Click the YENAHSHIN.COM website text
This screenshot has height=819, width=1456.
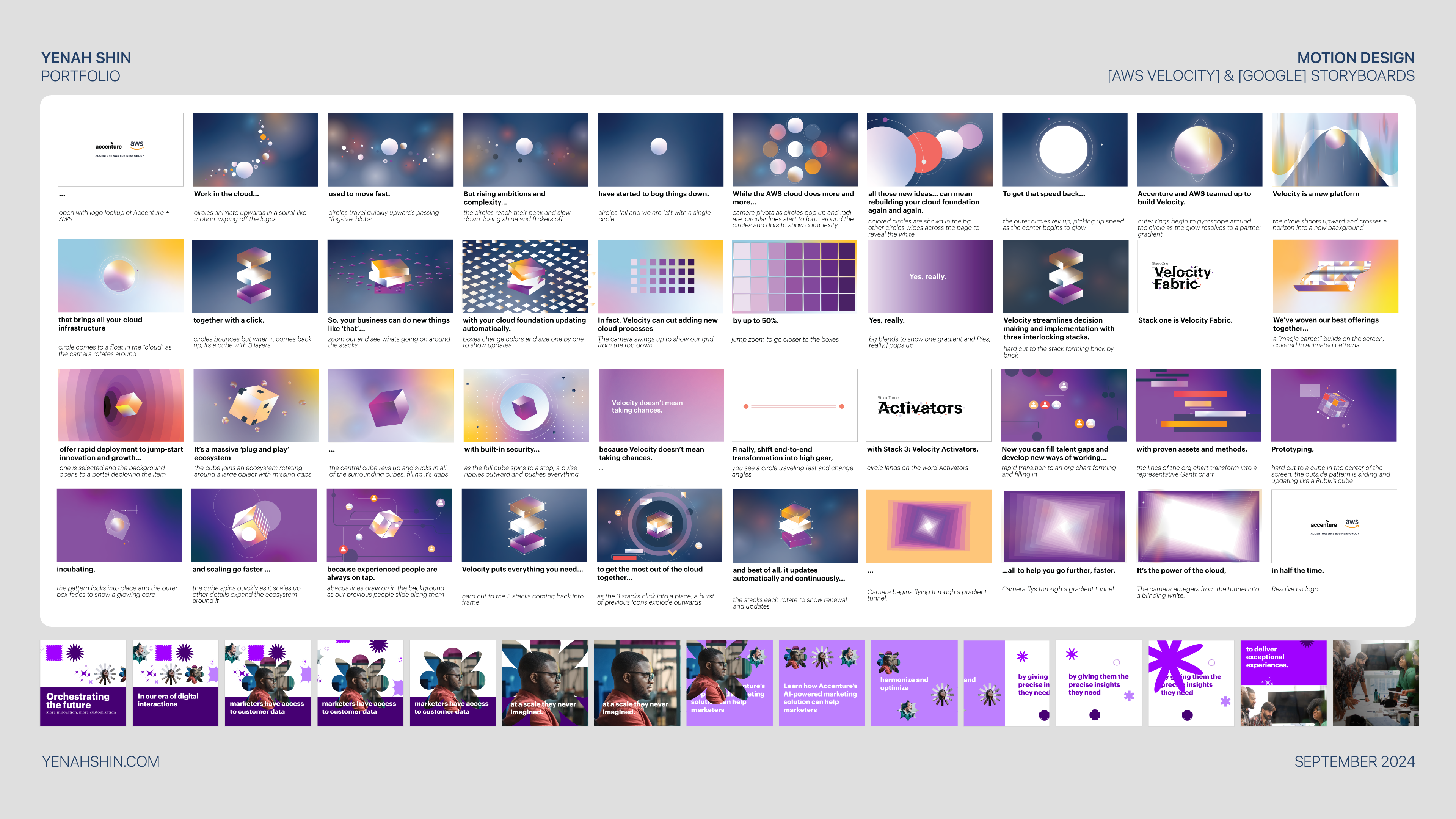100,761
